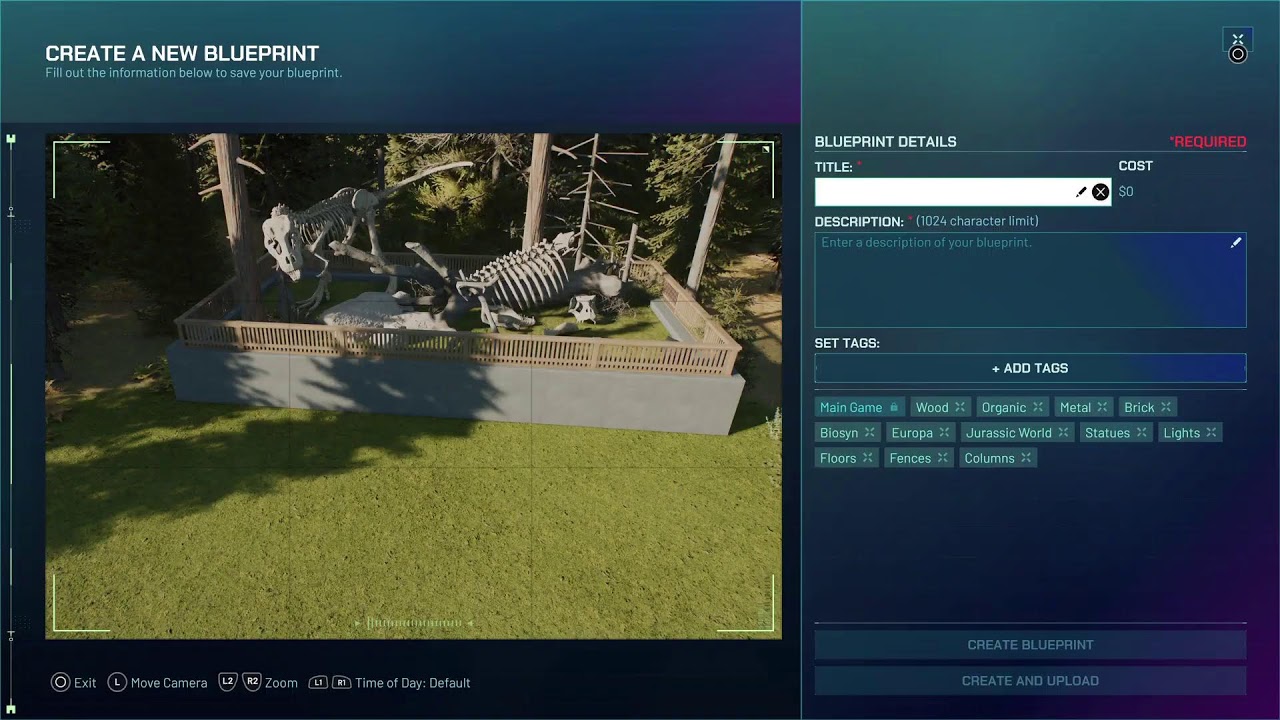Click the L2 zoom icon
The image size is (1280, 720).
(228, 682)
